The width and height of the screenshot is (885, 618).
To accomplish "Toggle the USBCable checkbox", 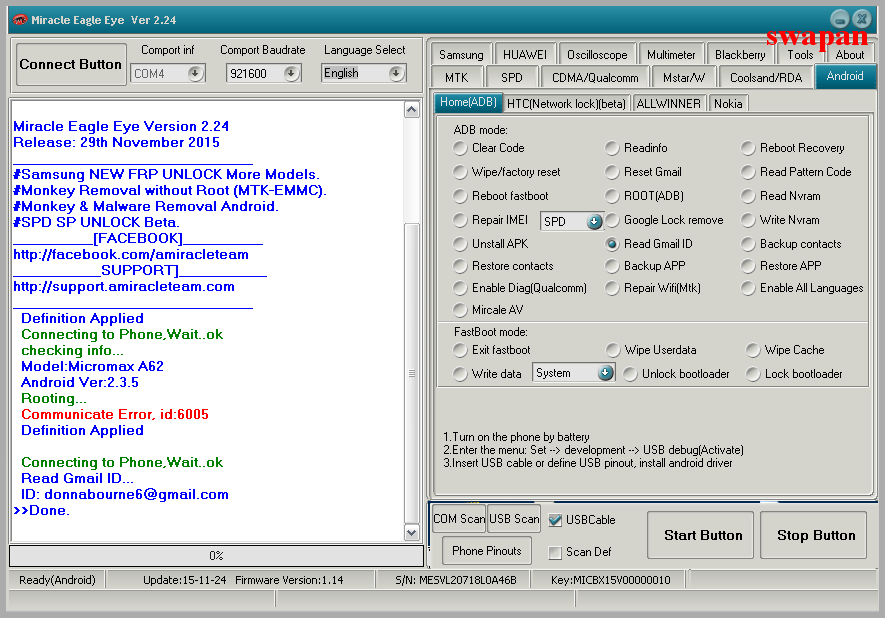I will (555, 520).
